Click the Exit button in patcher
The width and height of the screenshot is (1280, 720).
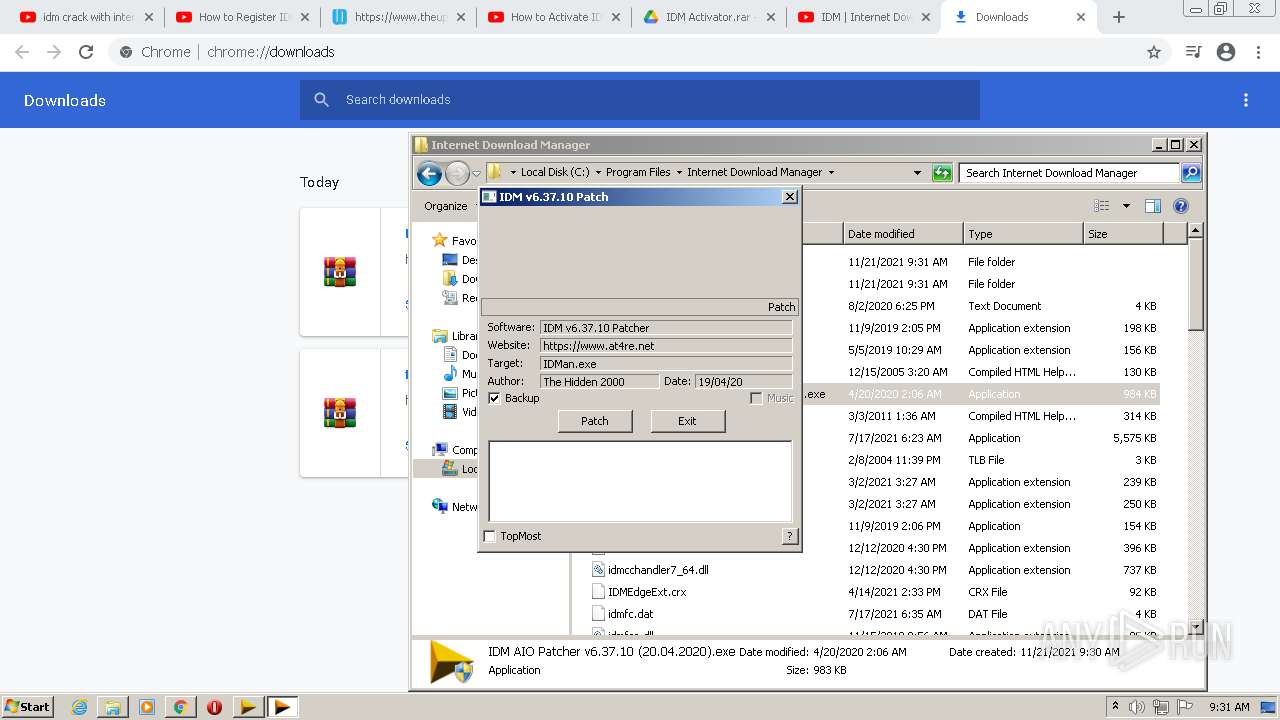[x=687, y=421]
